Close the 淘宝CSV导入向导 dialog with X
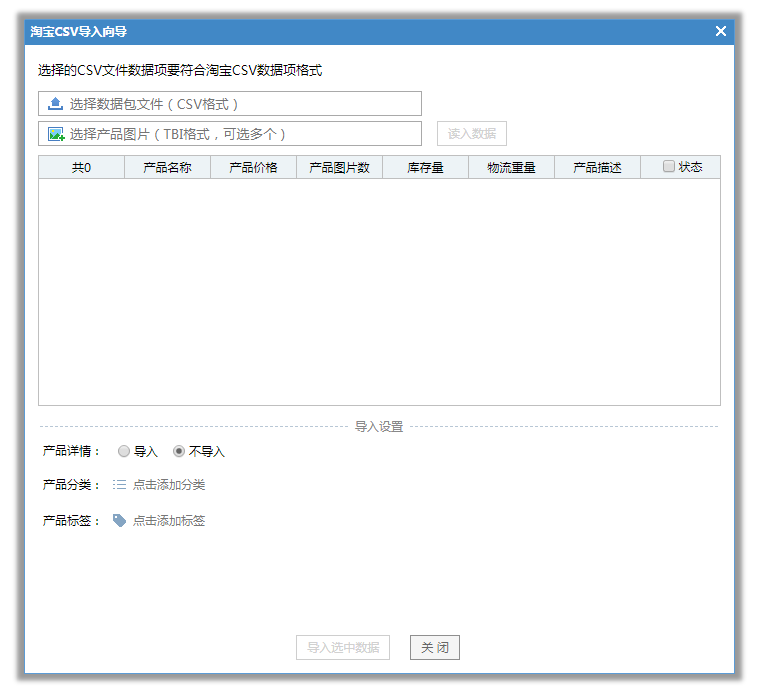Screen dimensions: 760x694 click(721, 31)
